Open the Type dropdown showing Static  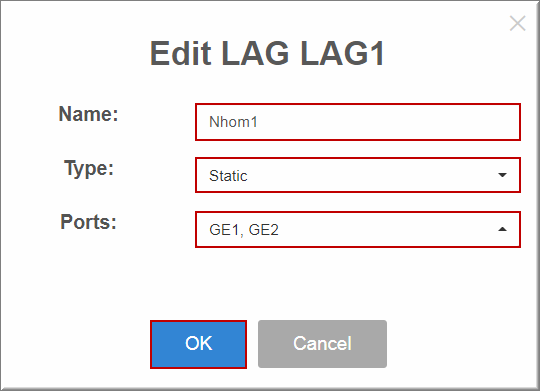[358, 175]
